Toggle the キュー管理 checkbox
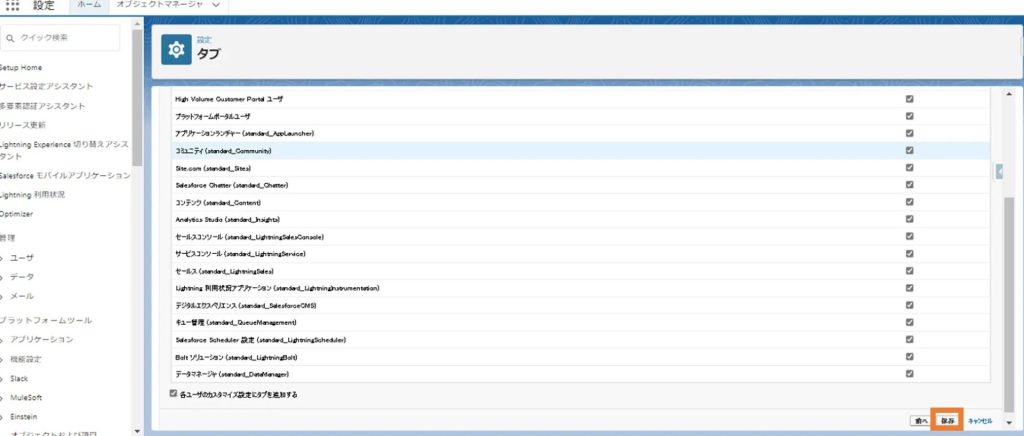The image size is (1024, 436). tap(909, 322)
